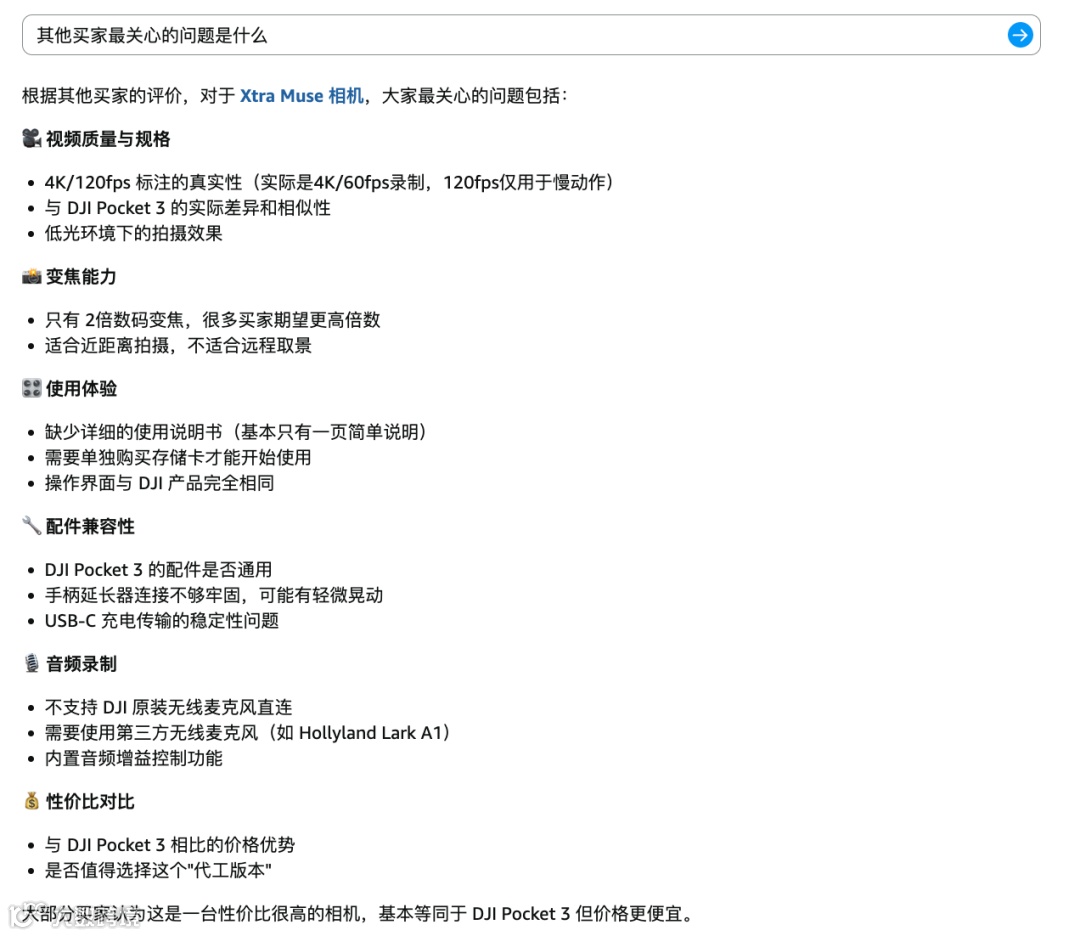Click the line about 缺少详细的使用说明书

(236, 432)
